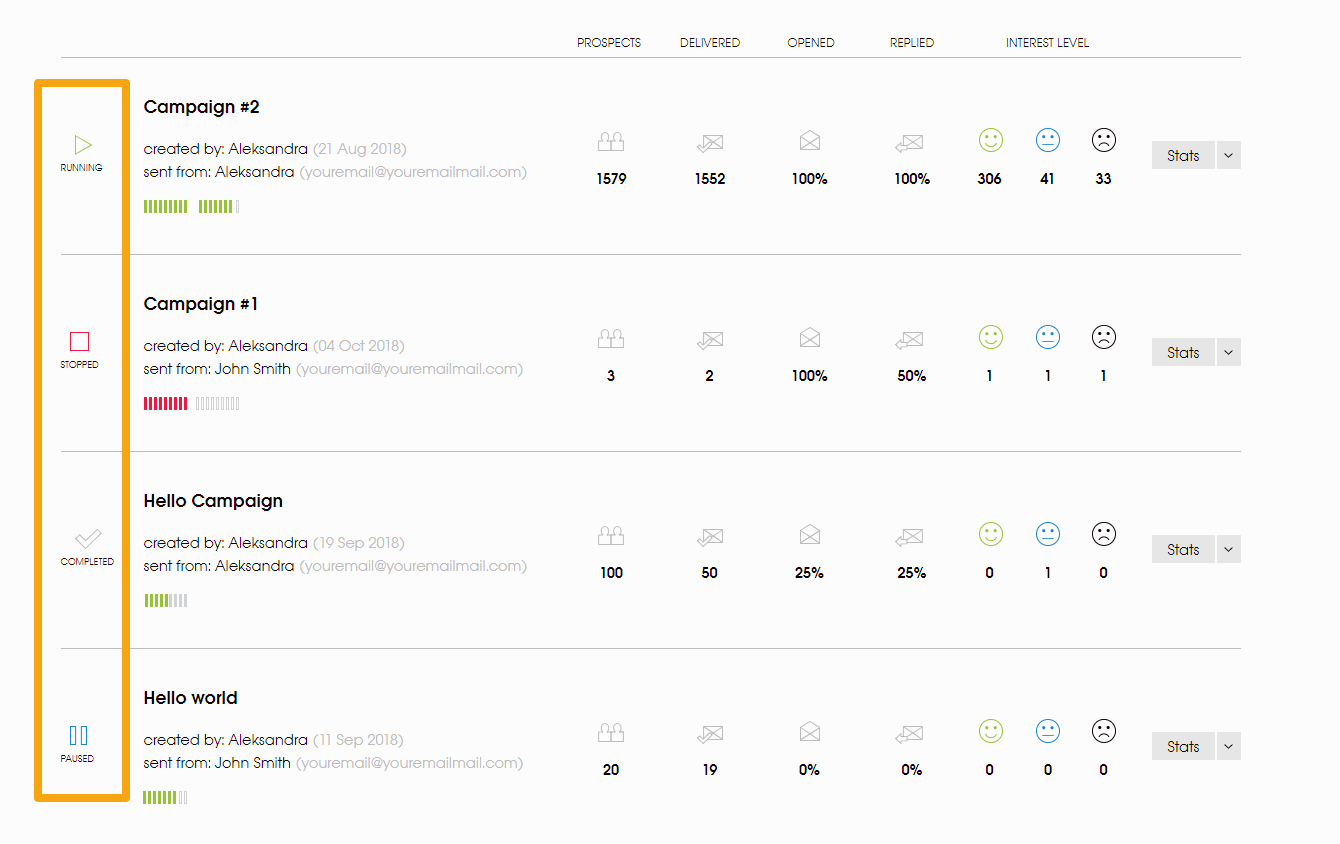
Task: Click the green happy face in Campaign #2
Action: pos(990,140)
